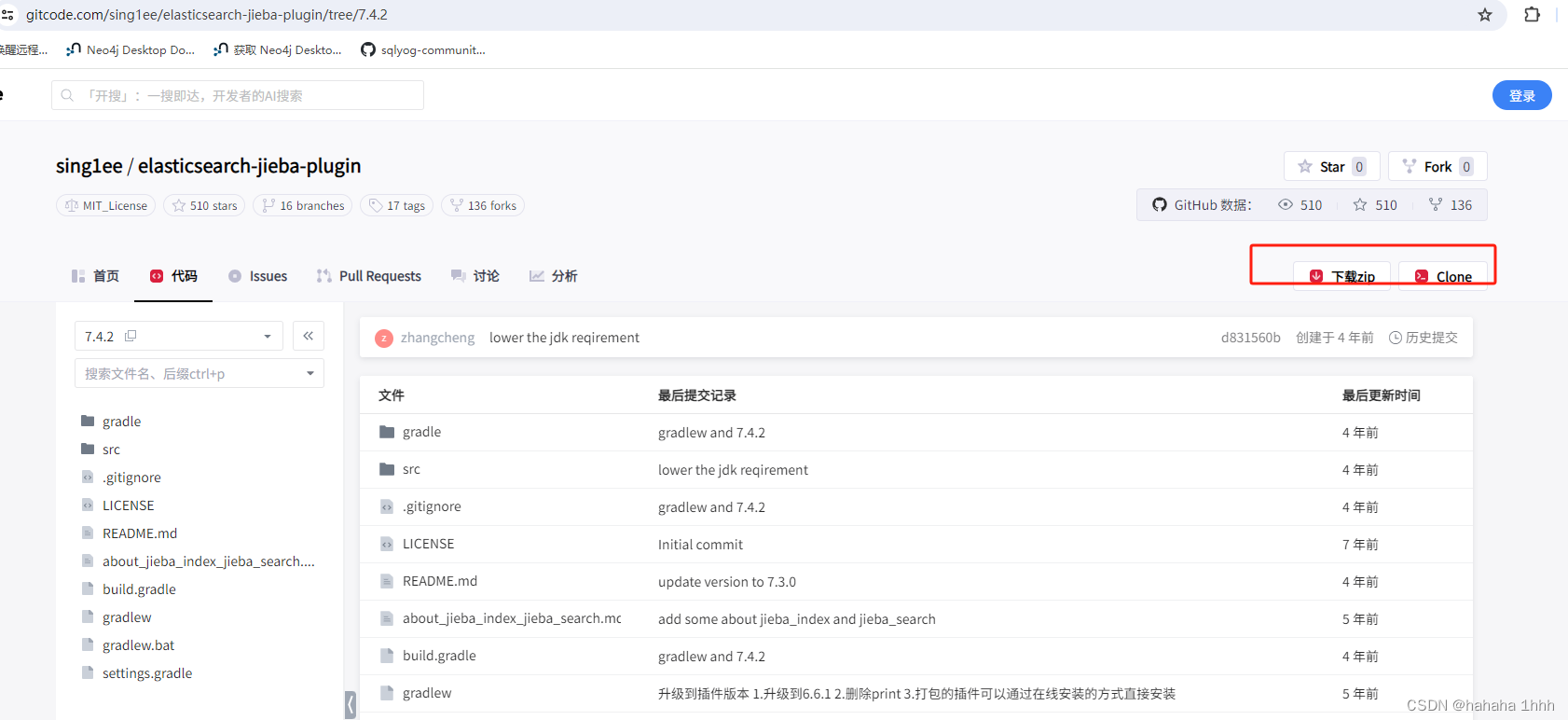Open the Star count 0 badge

1359,167
